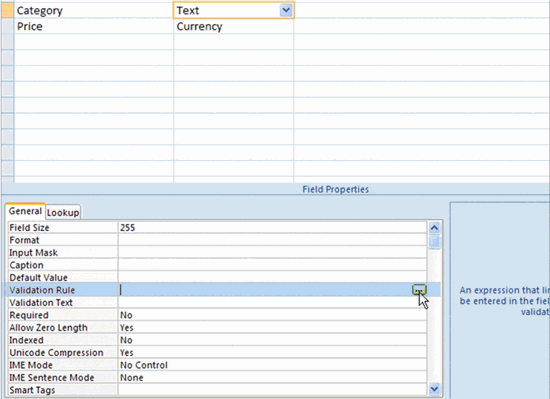Click the Format property field
Viewport: 550px width, 399px height.
click(x=273, y=240)
